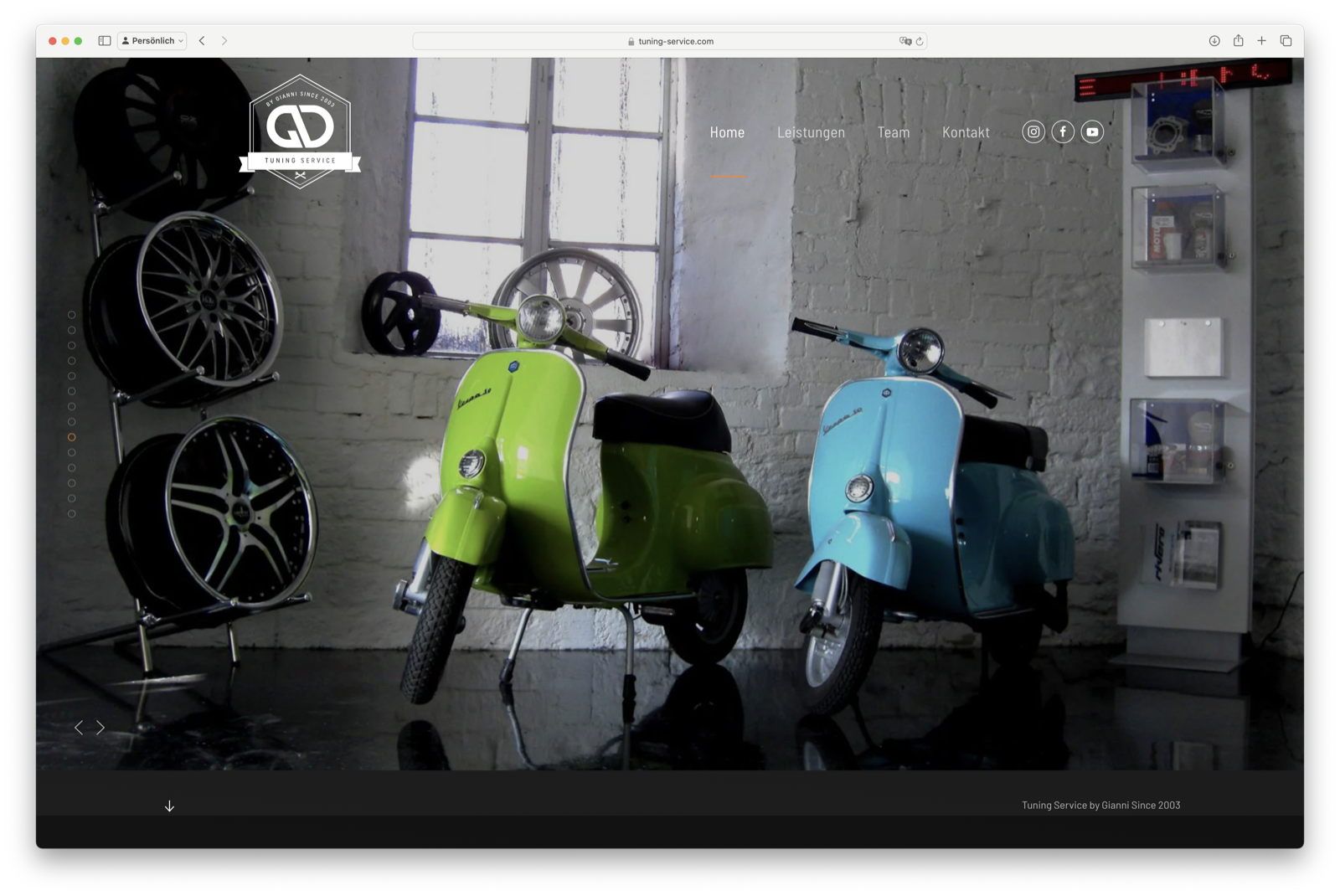Show tab overview in Safari

pos(1286,40)
